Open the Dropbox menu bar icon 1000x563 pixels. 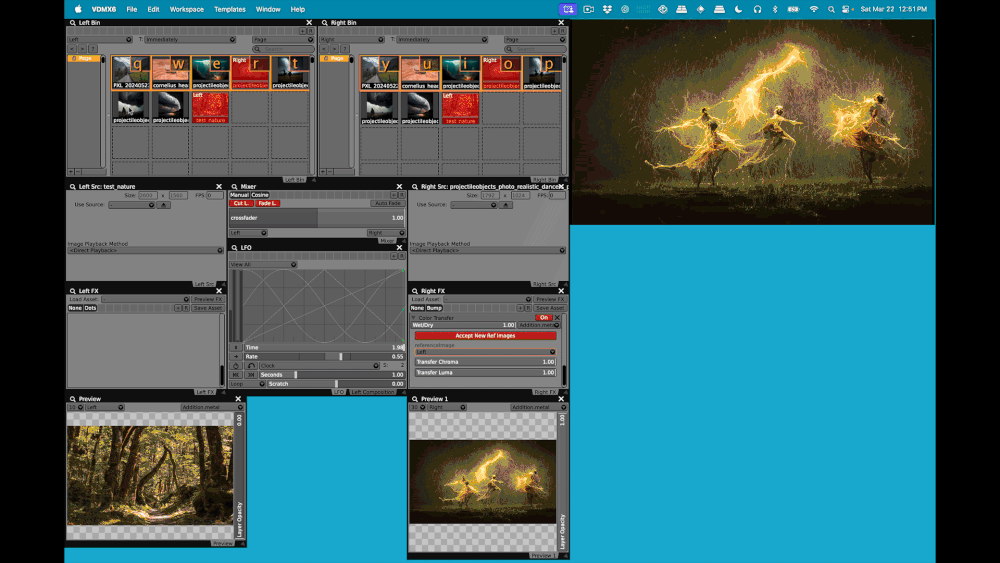(607, 10)
